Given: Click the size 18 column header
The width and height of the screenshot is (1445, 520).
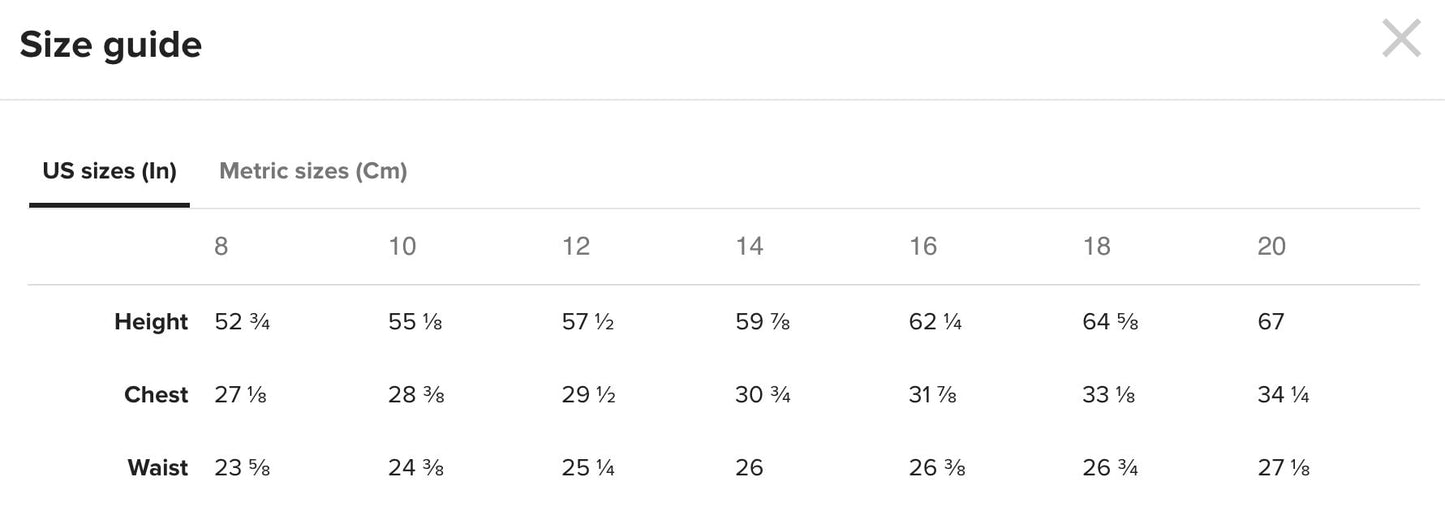Looking at the screenshot, I should (1097, 247).
